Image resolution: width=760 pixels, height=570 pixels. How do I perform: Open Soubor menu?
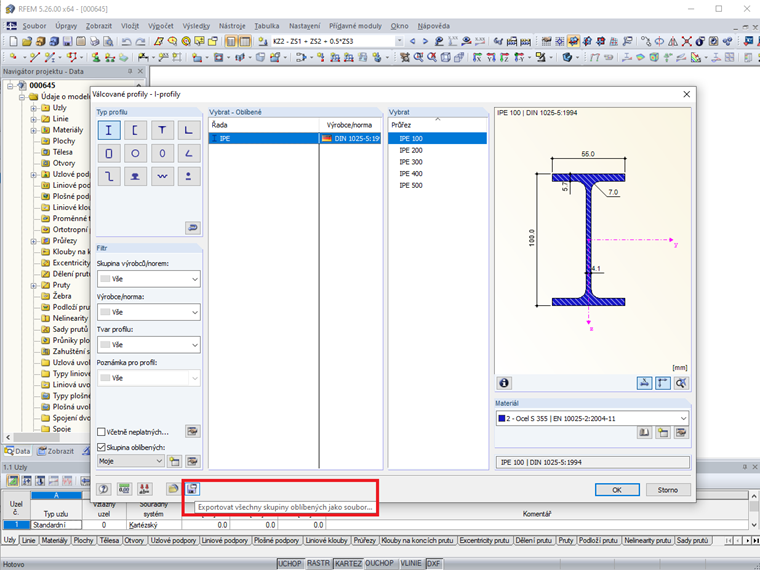tap(34, 26)
